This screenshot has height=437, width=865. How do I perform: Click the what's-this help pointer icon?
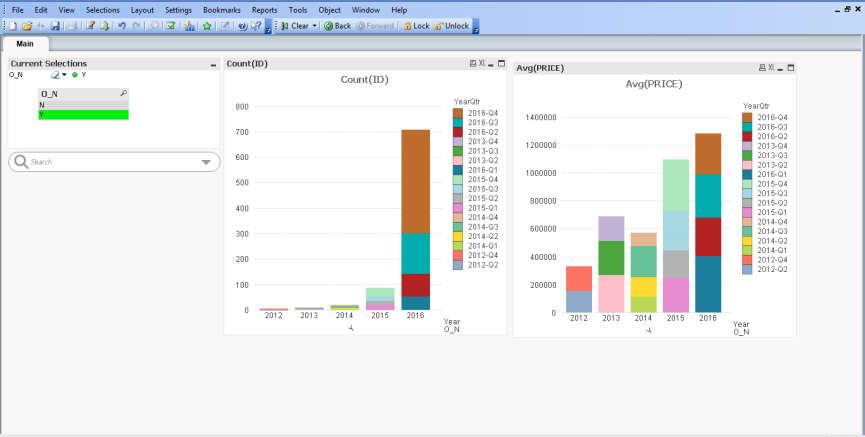[256, 26]
